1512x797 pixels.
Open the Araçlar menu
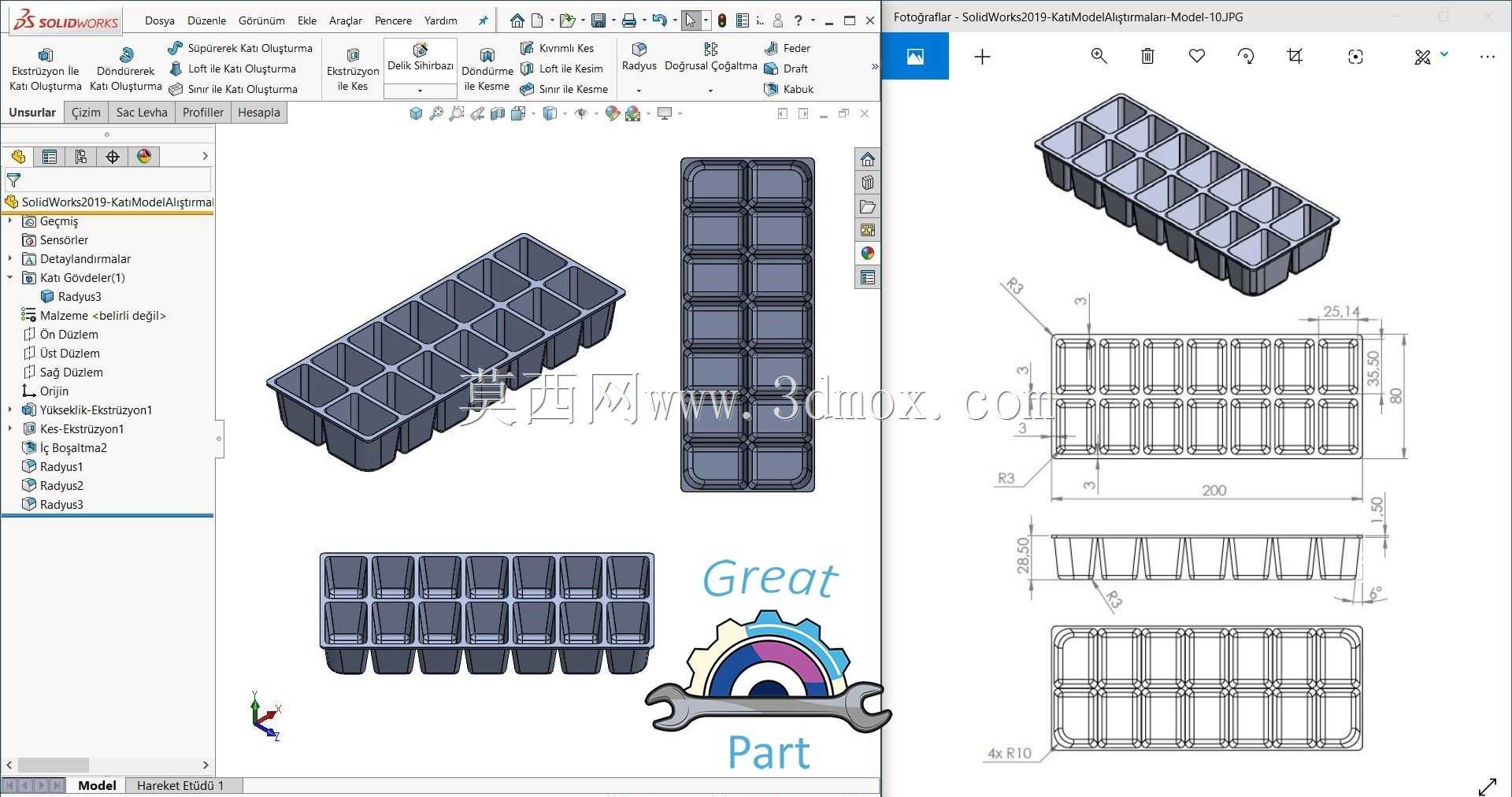(x=346, y=20)
